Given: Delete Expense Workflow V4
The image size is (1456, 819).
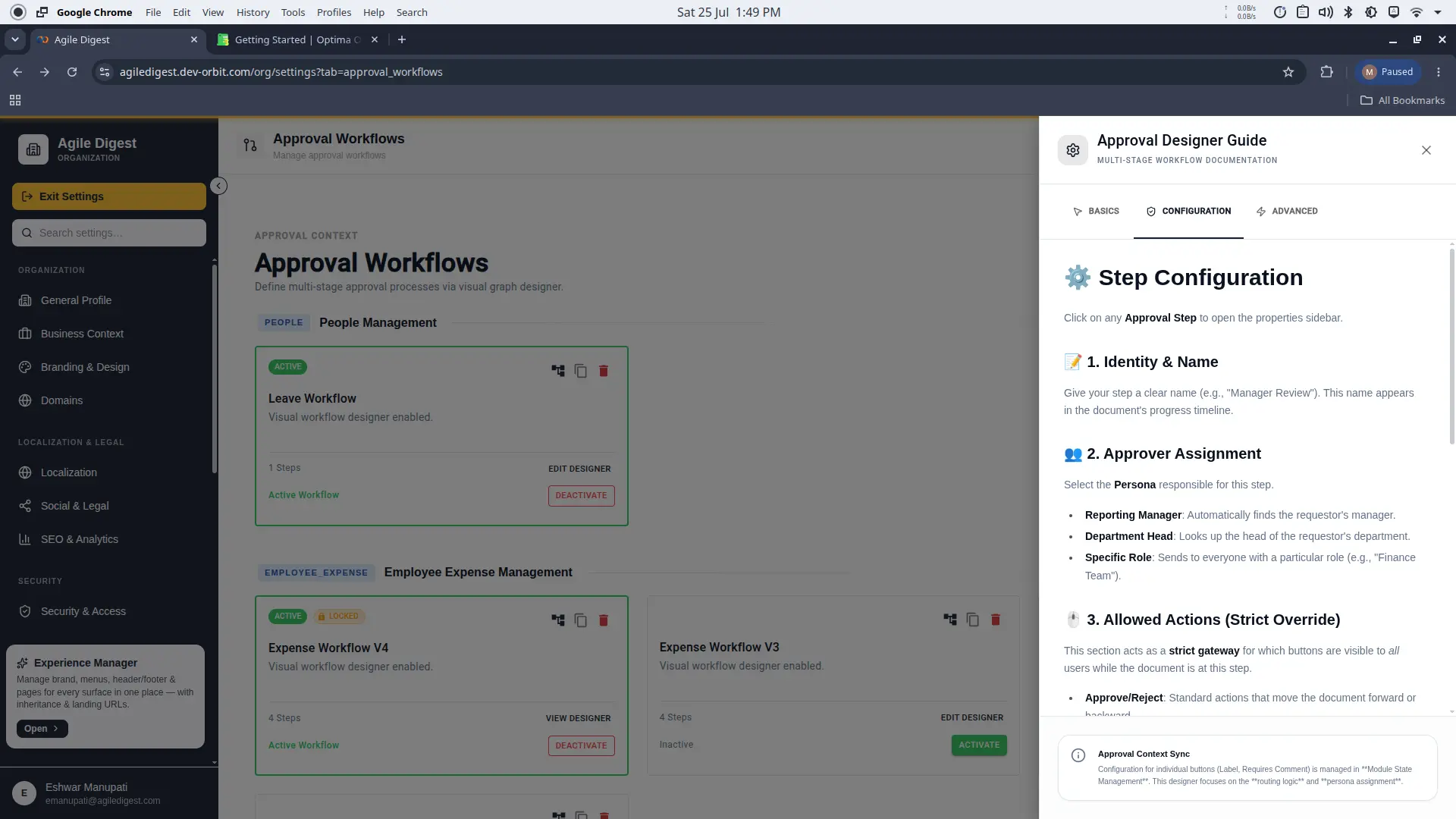Looking at the screenshot, I should (x=604, y=620).
